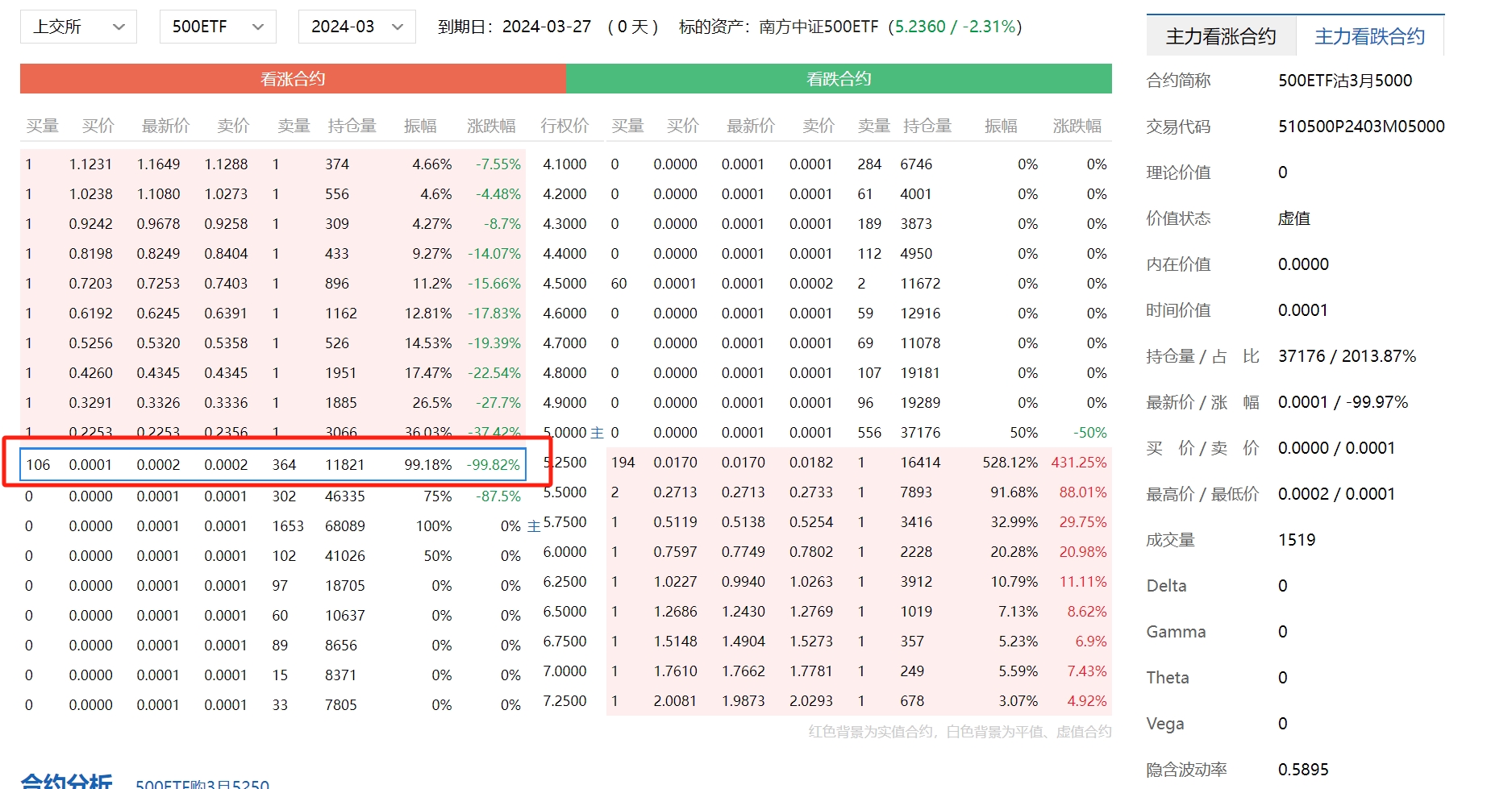Click the 看跌合约 header bar
This screenshot has height=789, width=1512.
coord(839,79)
